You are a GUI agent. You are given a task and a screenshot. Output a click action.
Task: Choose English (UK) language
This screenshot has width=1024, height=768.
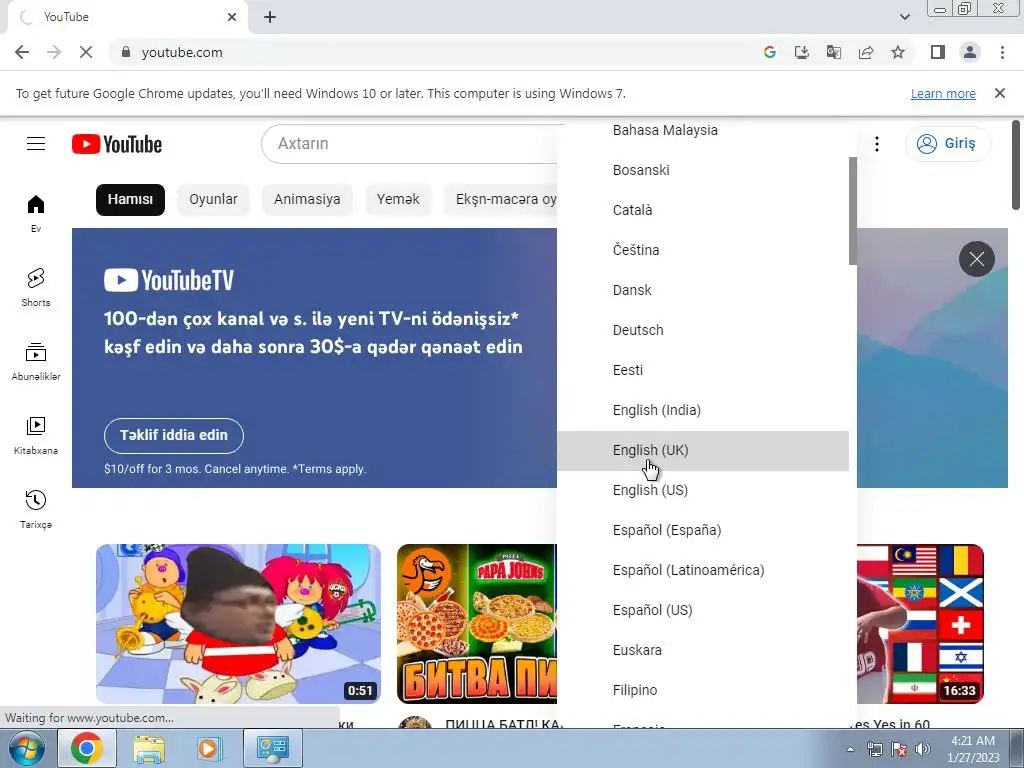click(703, 451)
